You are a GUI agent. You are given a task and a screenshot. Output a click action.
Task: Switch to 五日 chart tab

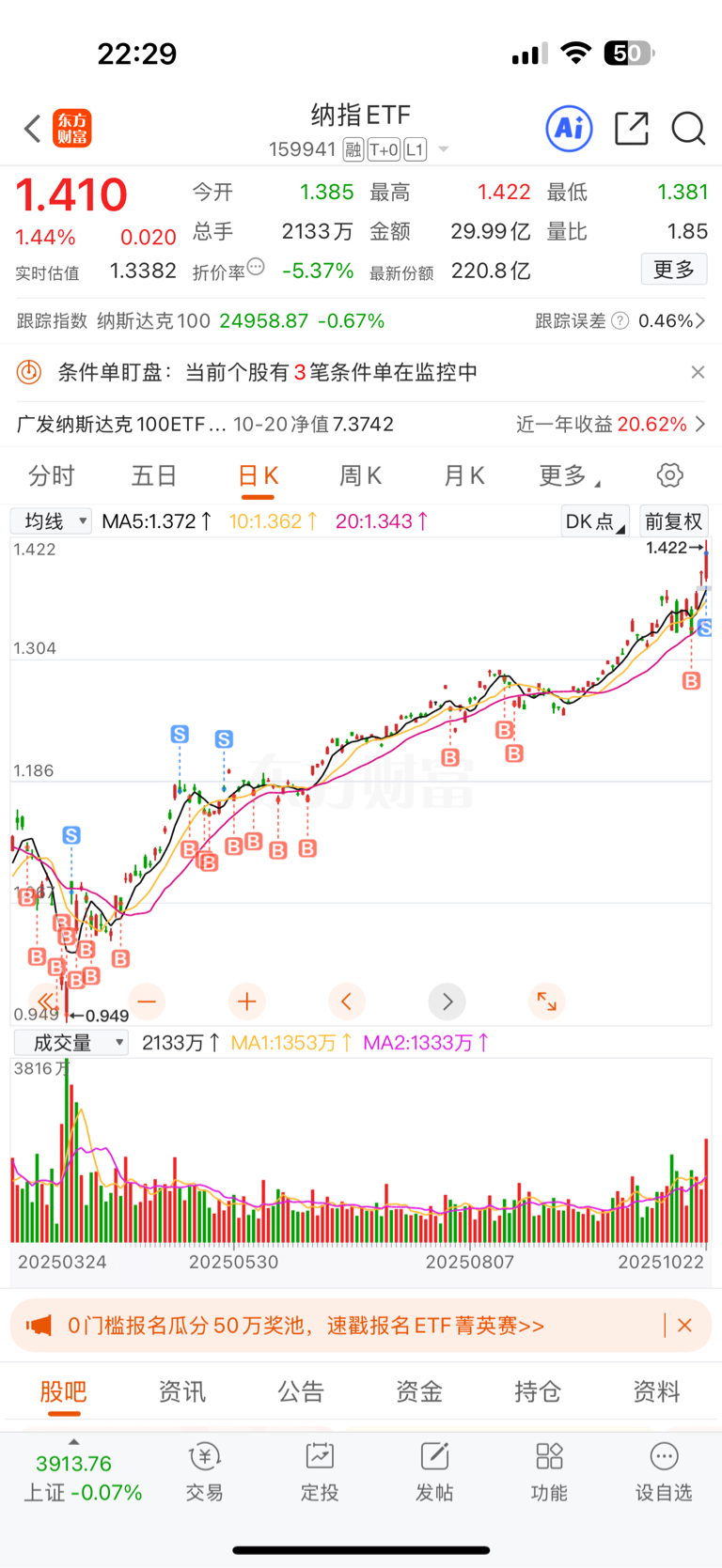pos(154,476)
